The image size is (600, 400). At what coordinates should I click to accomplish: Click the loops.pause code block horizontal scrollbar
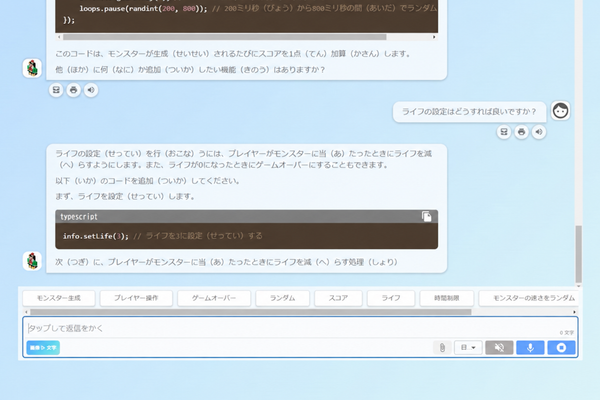(x=225, y=37)
